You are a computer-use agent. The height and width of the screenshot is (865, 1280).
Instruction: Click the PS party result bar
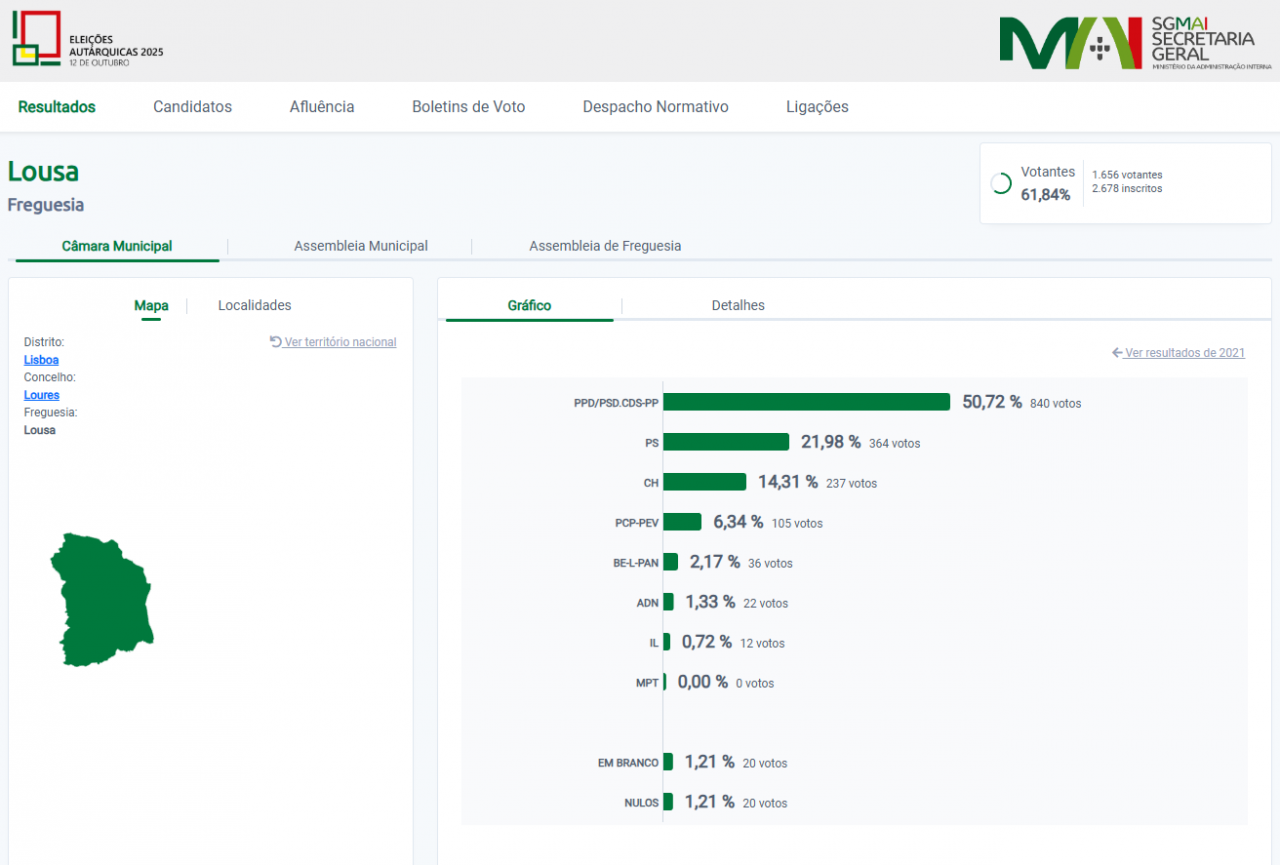click(x=726, y=442)
